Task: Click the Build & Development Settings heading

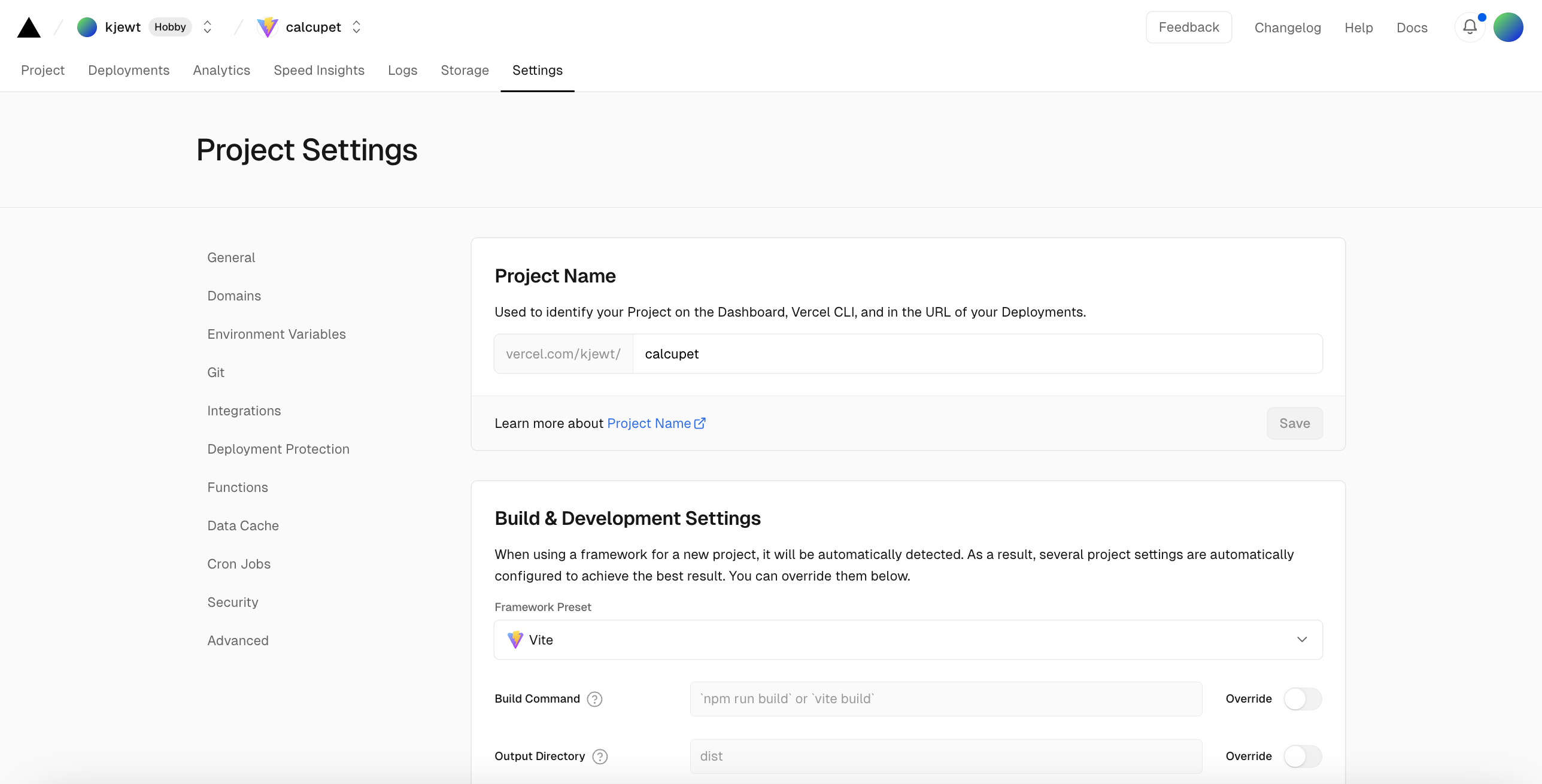Action: 627,518
